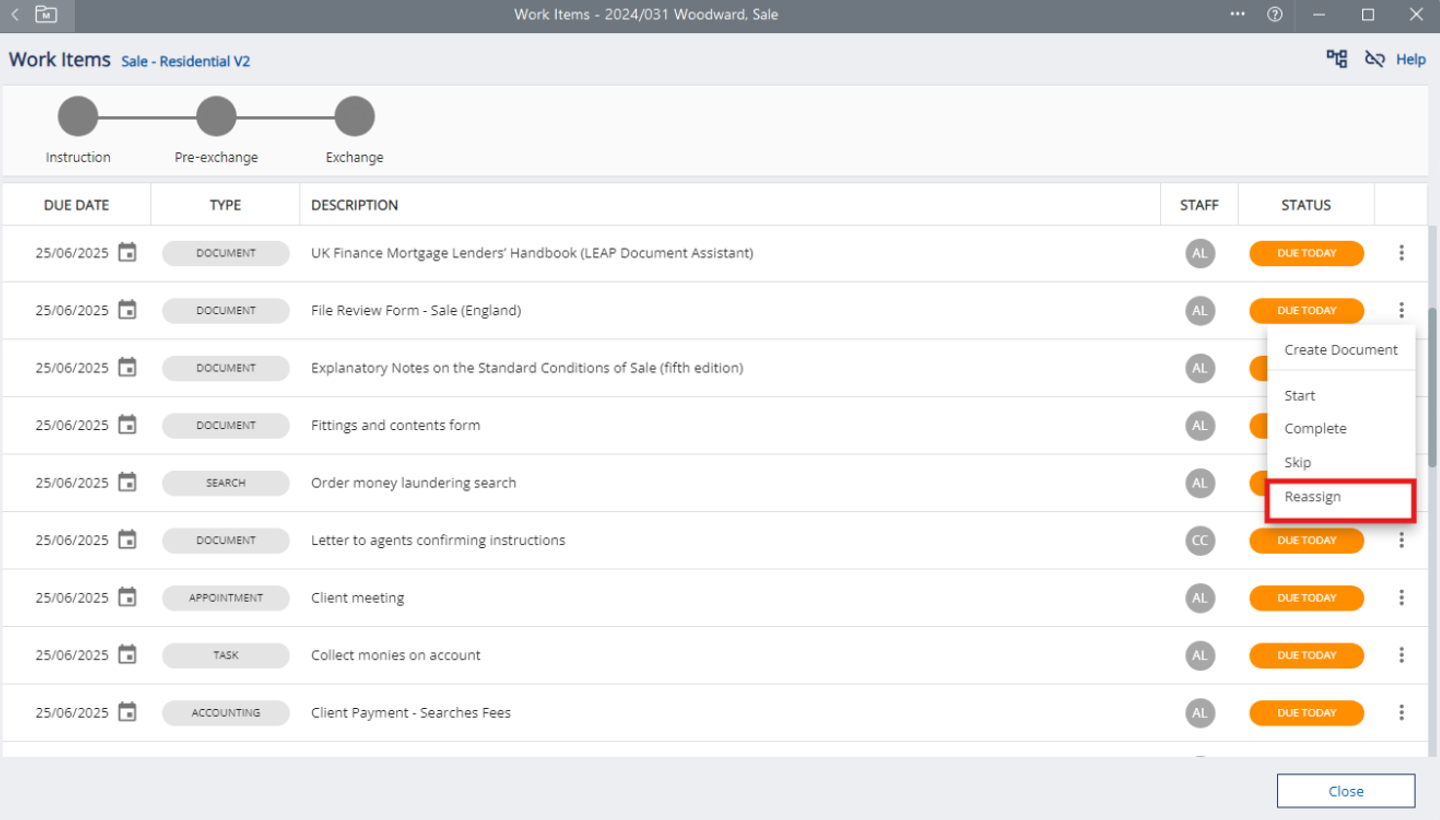Open the three-dot more menu in title bar
Viewport: 1440px width, 820px height.
(x=1238, y=15)
